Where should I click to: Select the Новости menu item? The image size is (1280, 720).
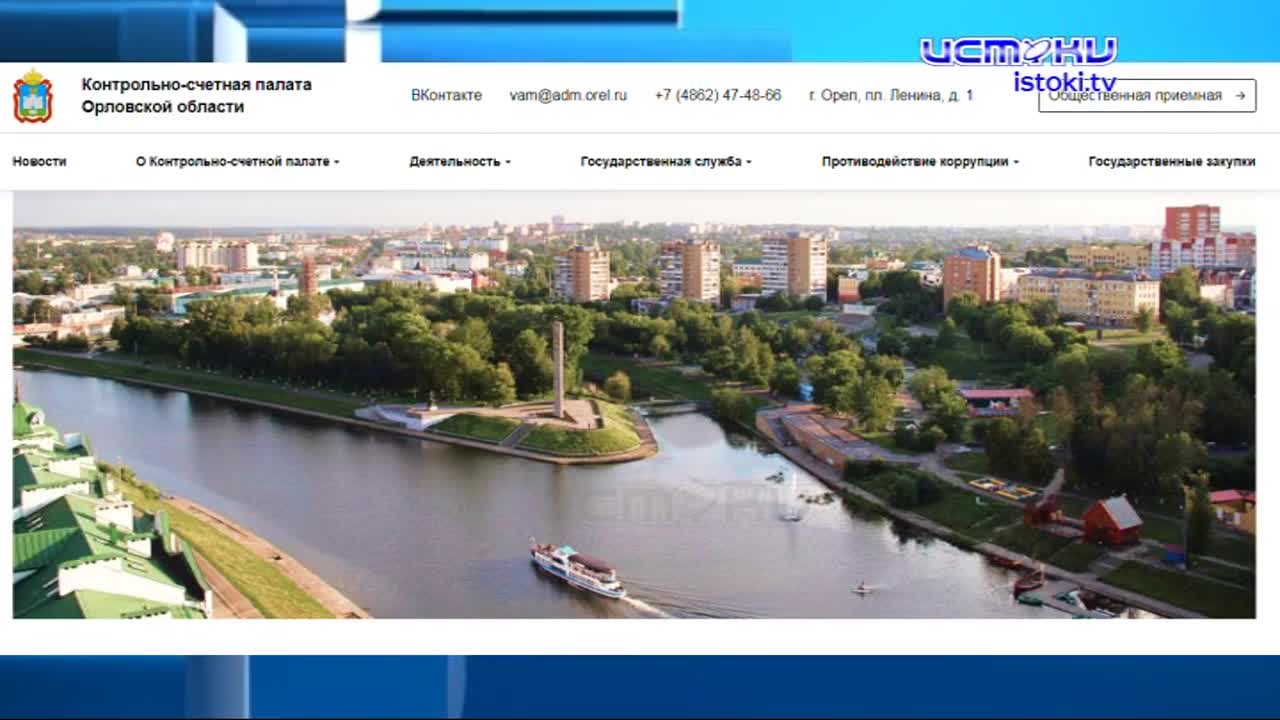click(x=40, y=160)
